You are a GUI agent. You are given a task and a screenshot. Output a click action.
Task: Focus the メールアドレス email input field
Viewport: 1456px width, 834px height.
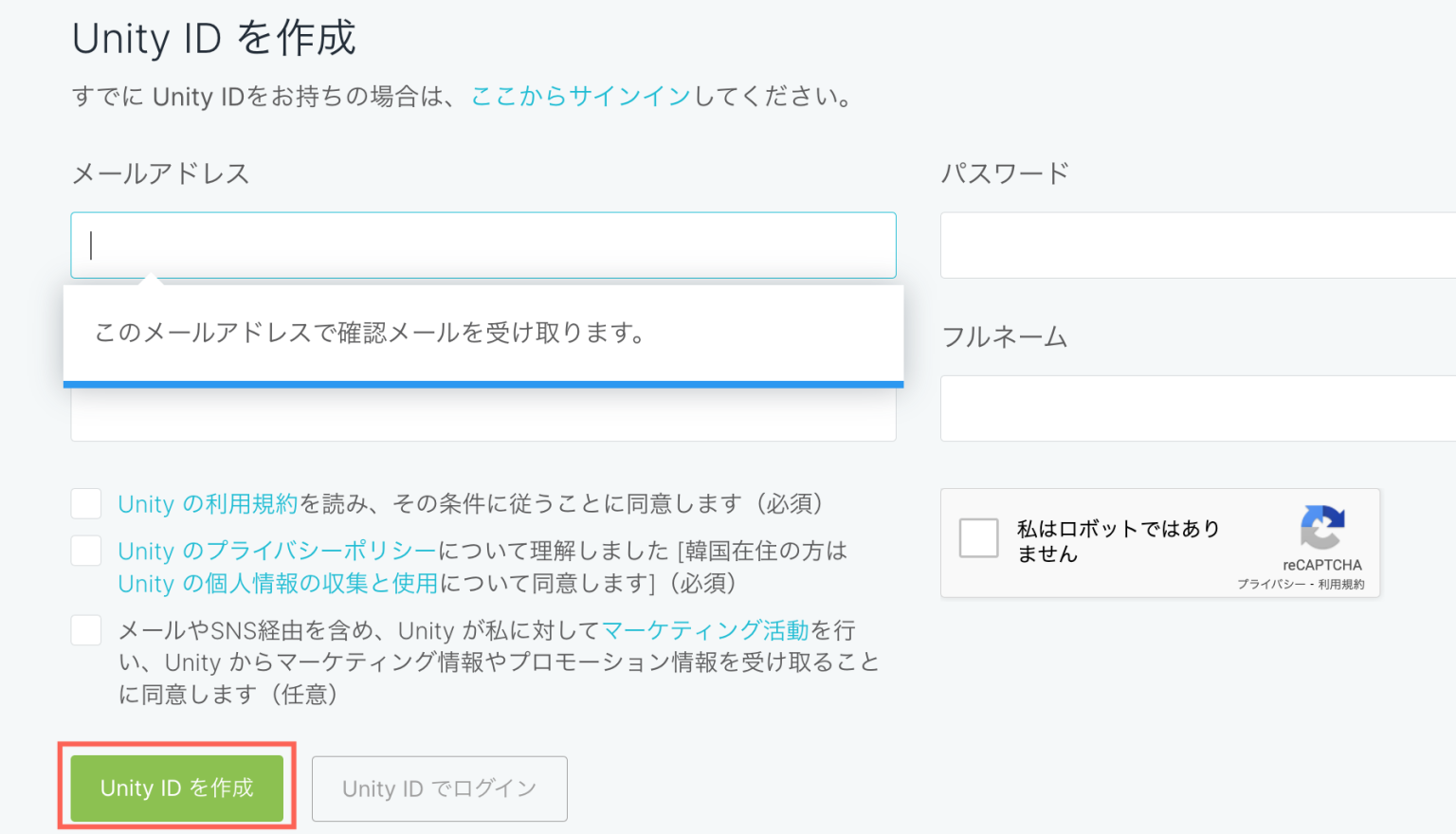coord(483,245)
